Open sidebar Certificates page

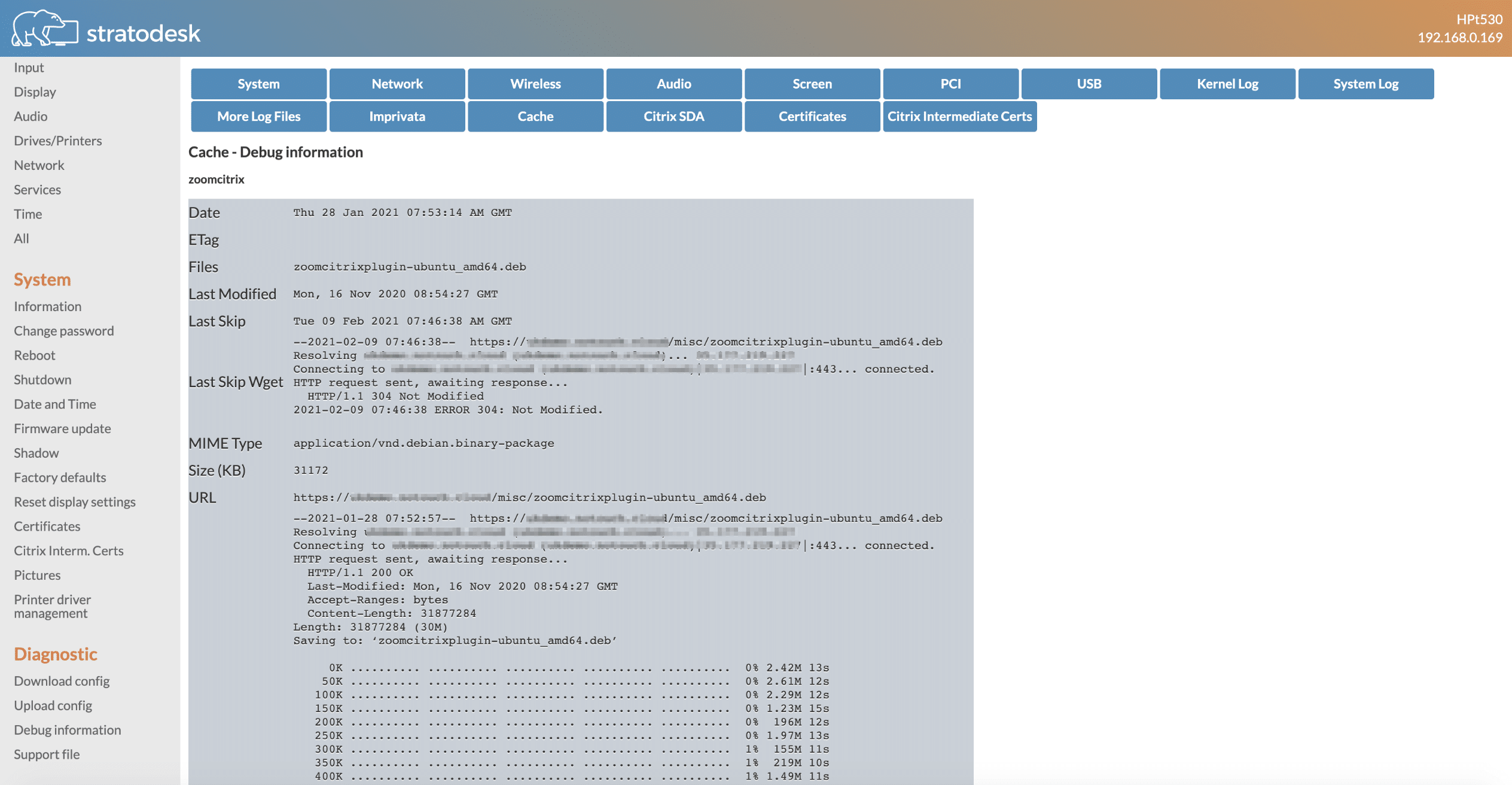pyautogui.click(x=47, y=527)
